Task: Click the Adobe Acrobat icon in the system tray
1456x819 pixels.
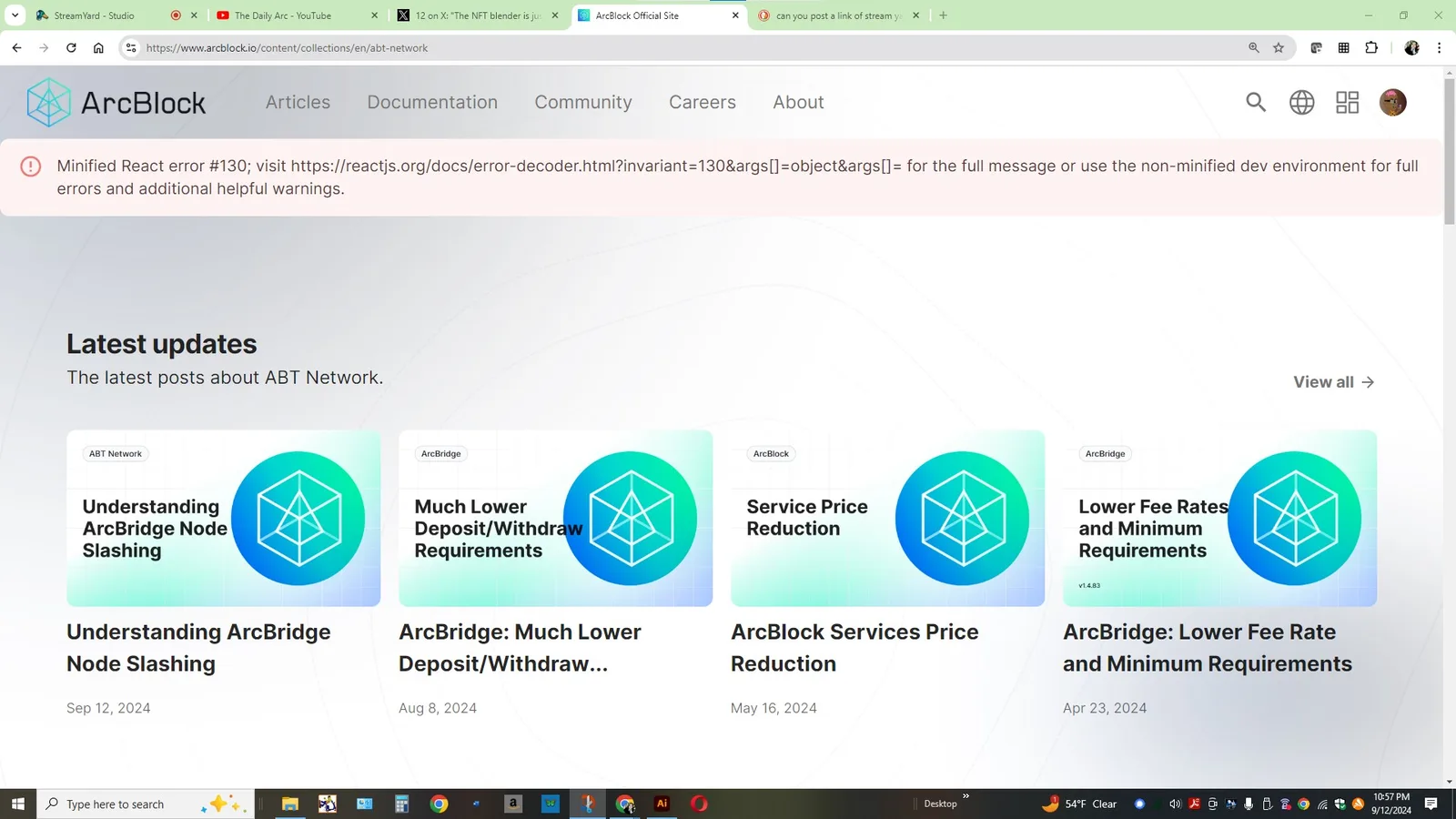Action: click(x=1194, y=804)
